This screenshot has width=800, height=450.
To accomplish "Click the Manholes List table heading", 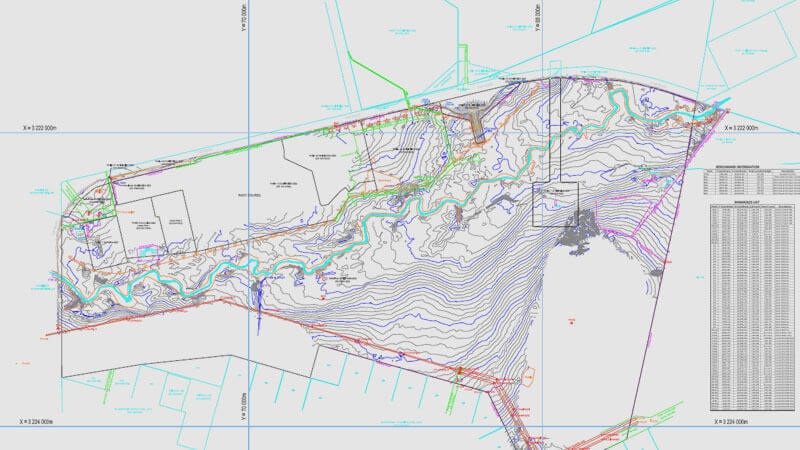I will point(747,203).
